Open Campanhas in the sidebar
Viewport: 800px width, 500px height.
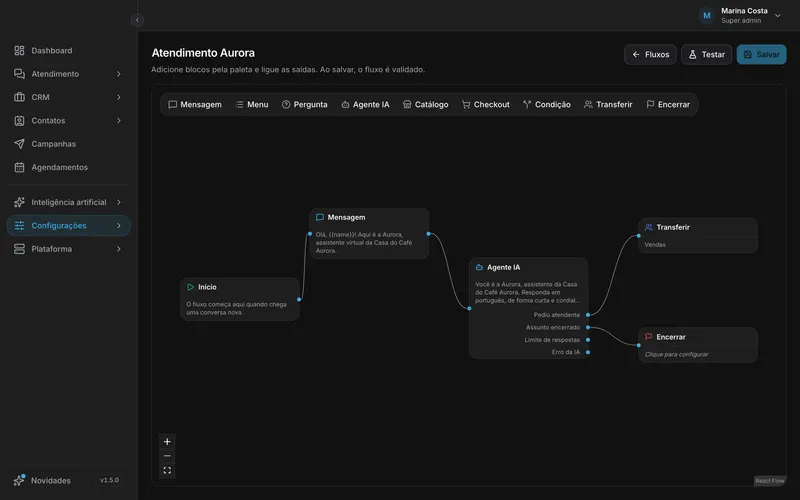click(x=68, y=144)
